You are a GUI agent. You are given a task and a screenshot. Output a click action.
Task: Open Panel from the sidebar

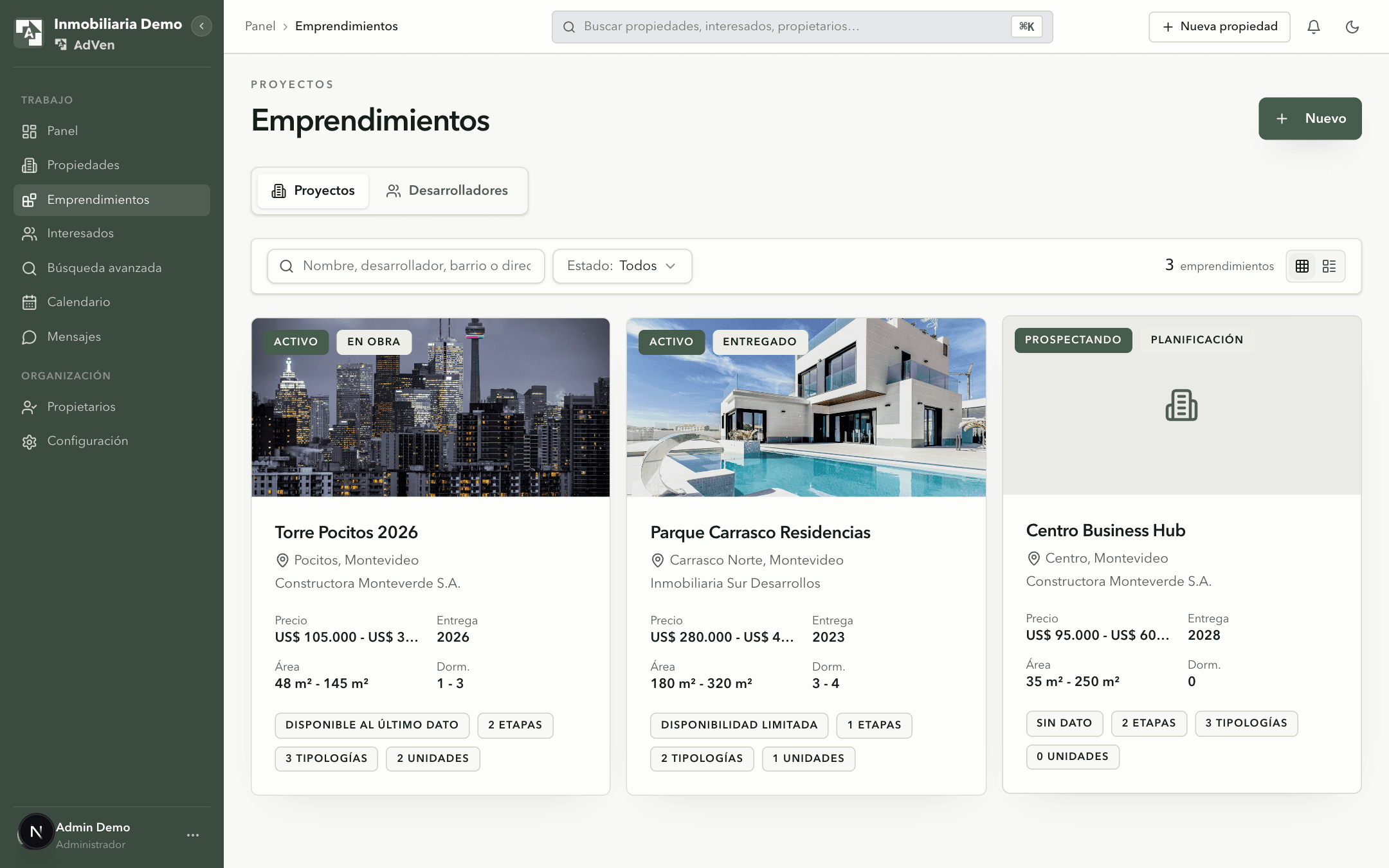112,131
